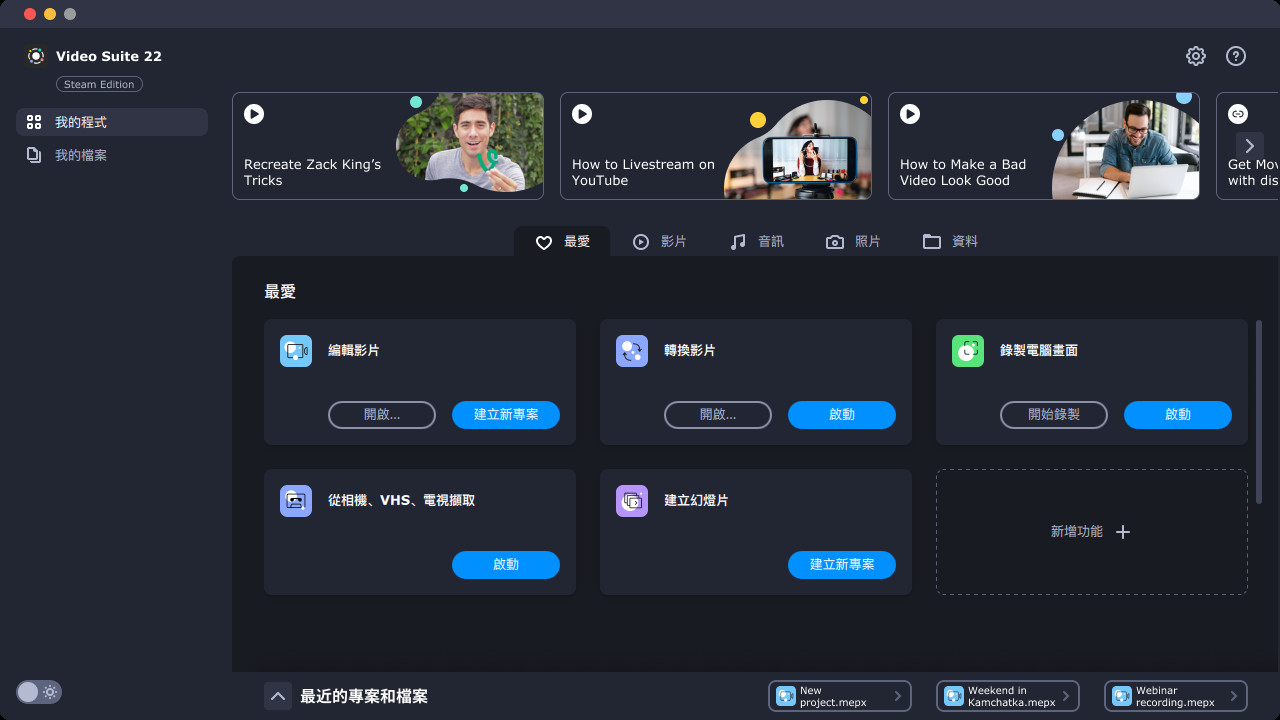Open the New project.mepx recent file
The width and height of the screenshot is (1280, 720).
tap(839, 696)
